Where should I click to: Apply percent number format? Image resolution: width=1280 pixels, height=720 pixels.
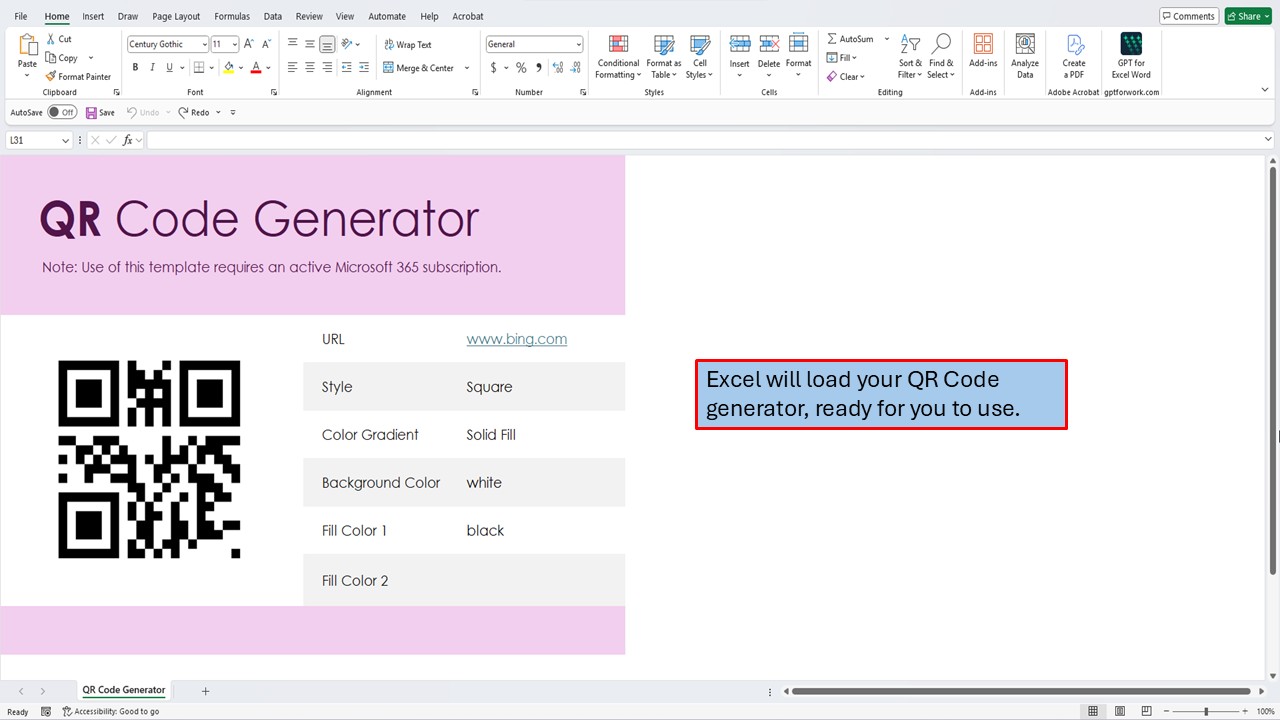[x=521, y=67]
